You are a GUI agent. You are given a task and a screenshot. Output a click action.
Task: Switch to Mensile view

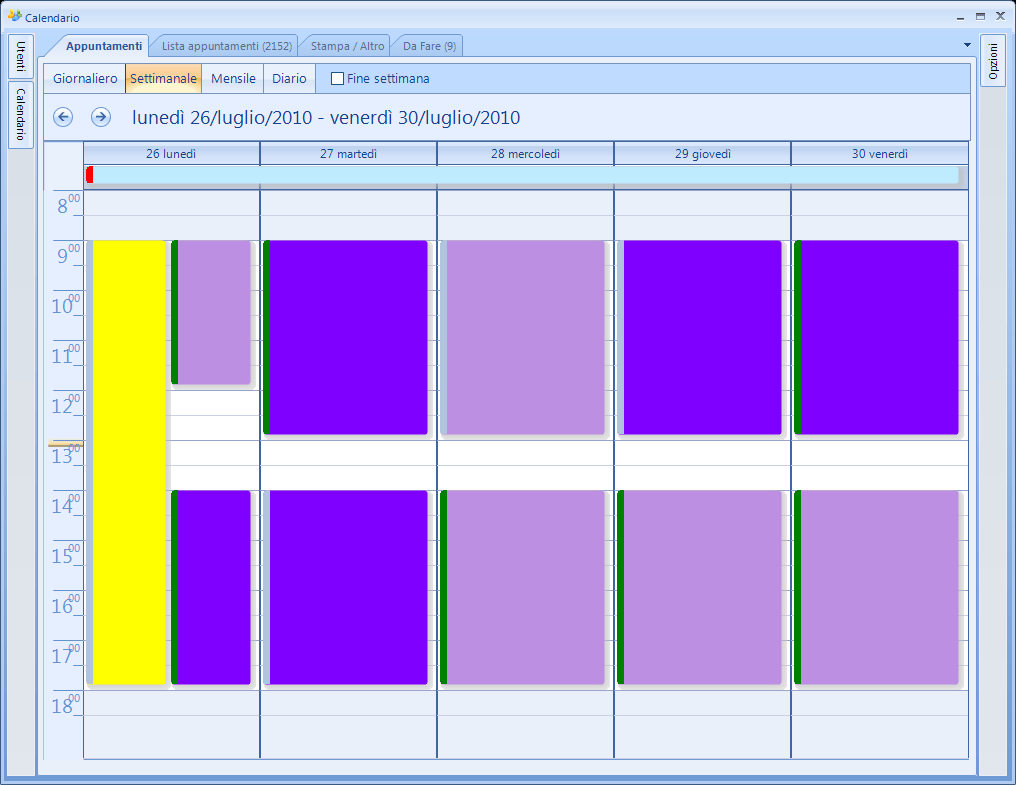233,78
